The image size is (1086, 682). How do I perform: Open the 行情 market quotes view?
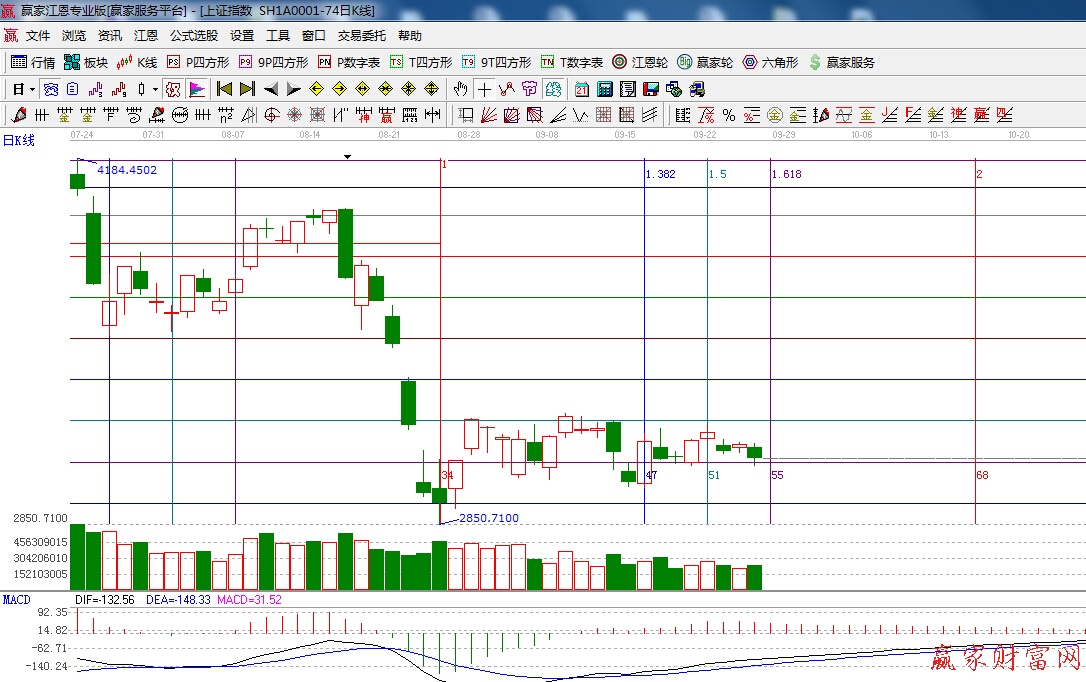(x=33, y=62)
